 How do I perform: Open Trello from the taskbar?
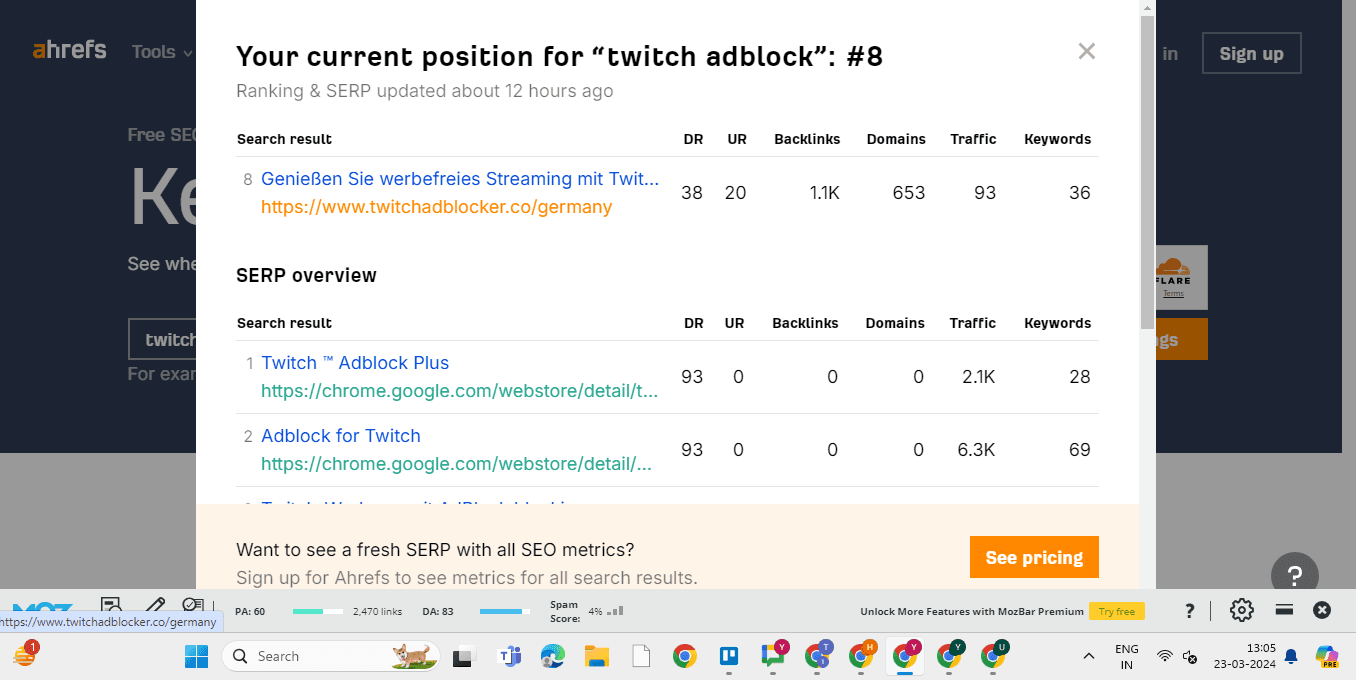729,656
